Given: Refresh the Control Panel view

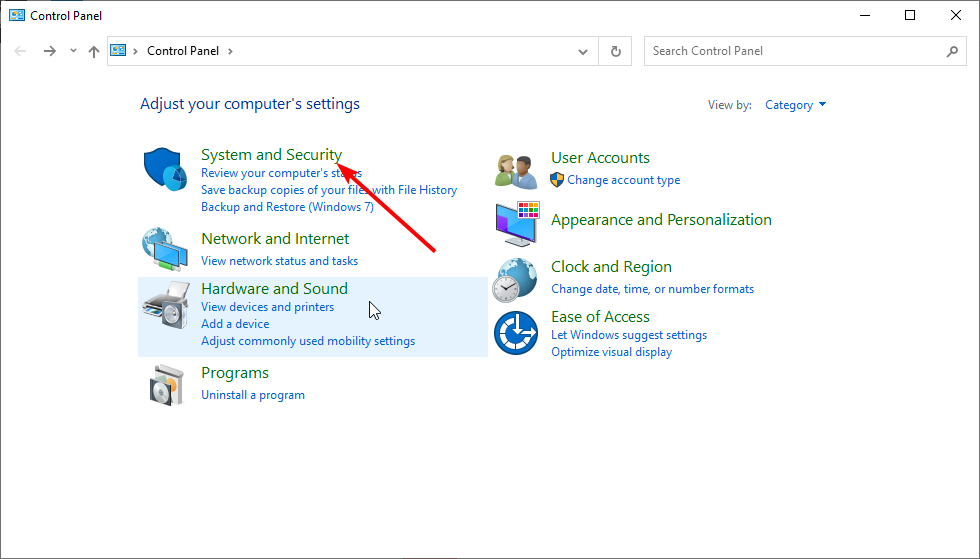Looking at the screenshot, I should coord(616,51).
